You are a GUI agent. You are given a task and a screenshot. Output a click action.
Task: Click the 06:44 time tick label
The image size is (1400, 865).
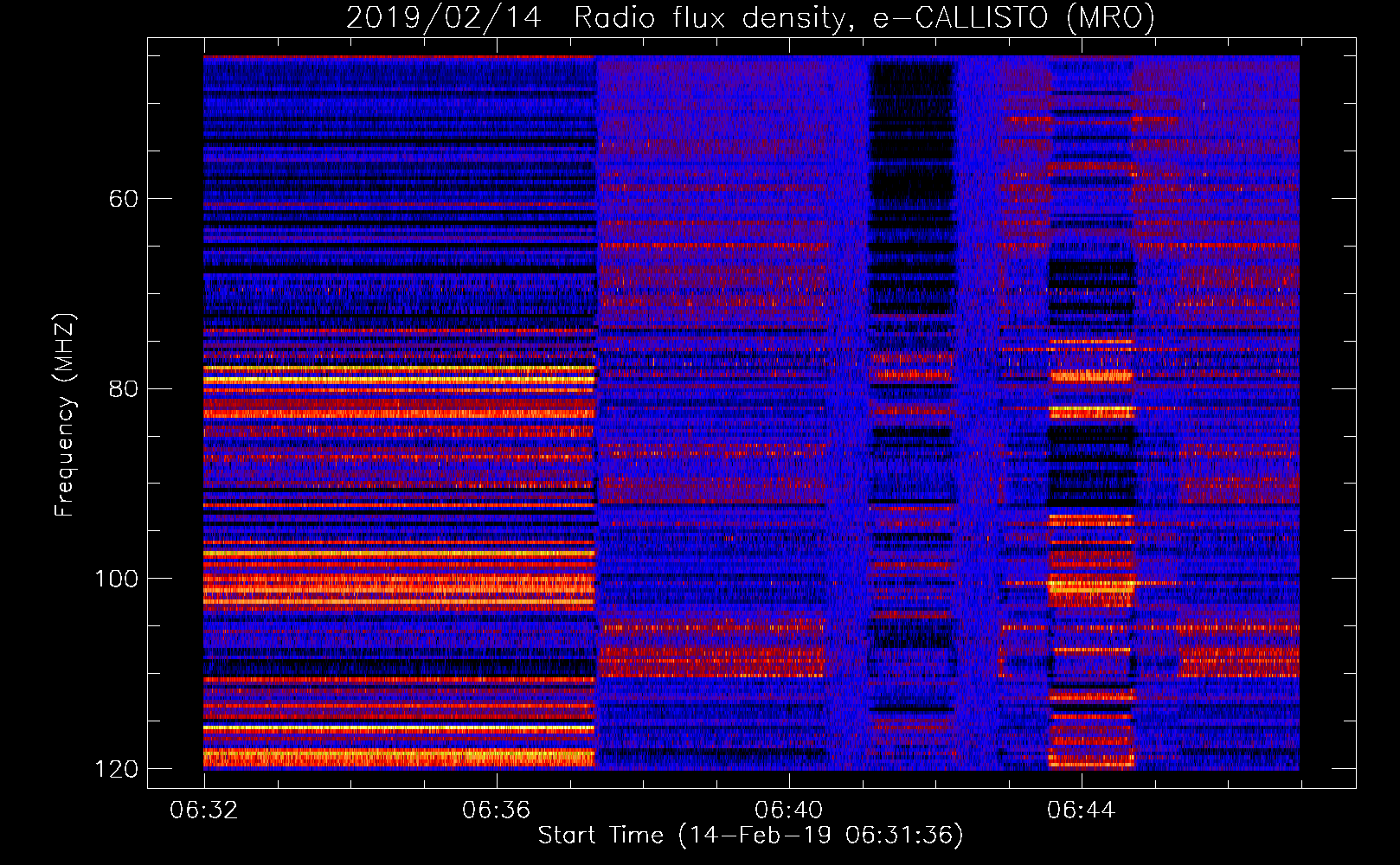tap(1081, 811)
